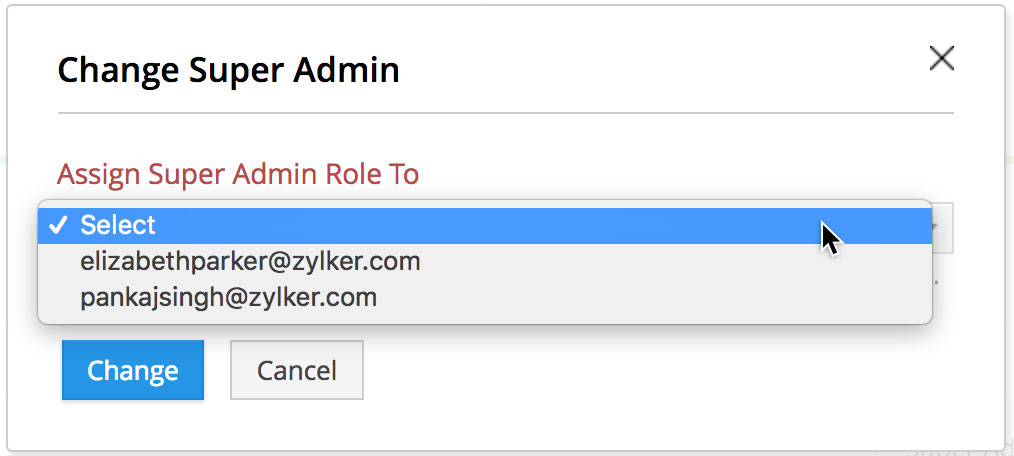
Task: Assign the role to Pankaj Singh's email
Action: click(485, 298)
